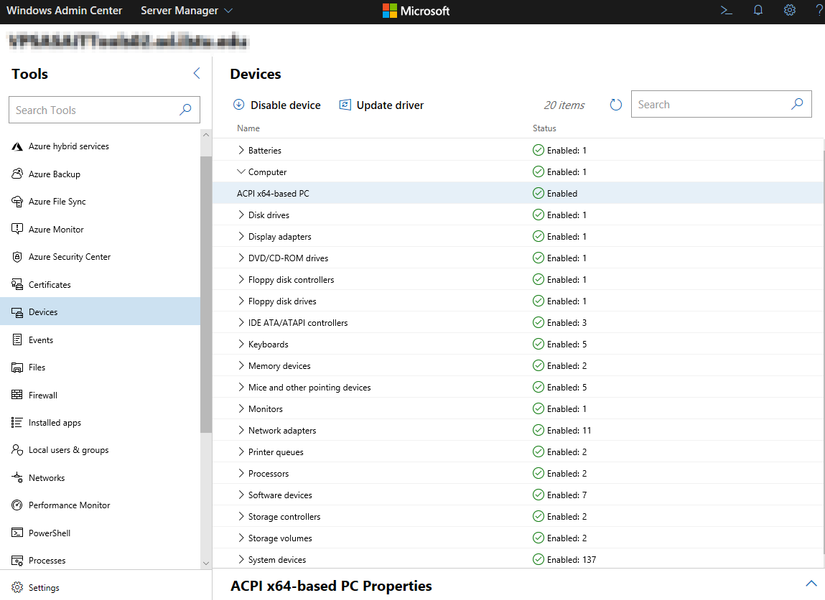The height and width of the screenshot is (600, 825).
Task: Click the Firewall icon
Action: [17, 395]
